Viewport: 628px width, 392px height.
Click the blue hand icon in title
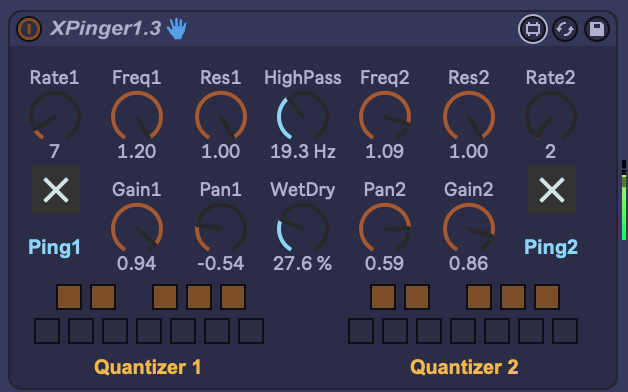point(177,29)
